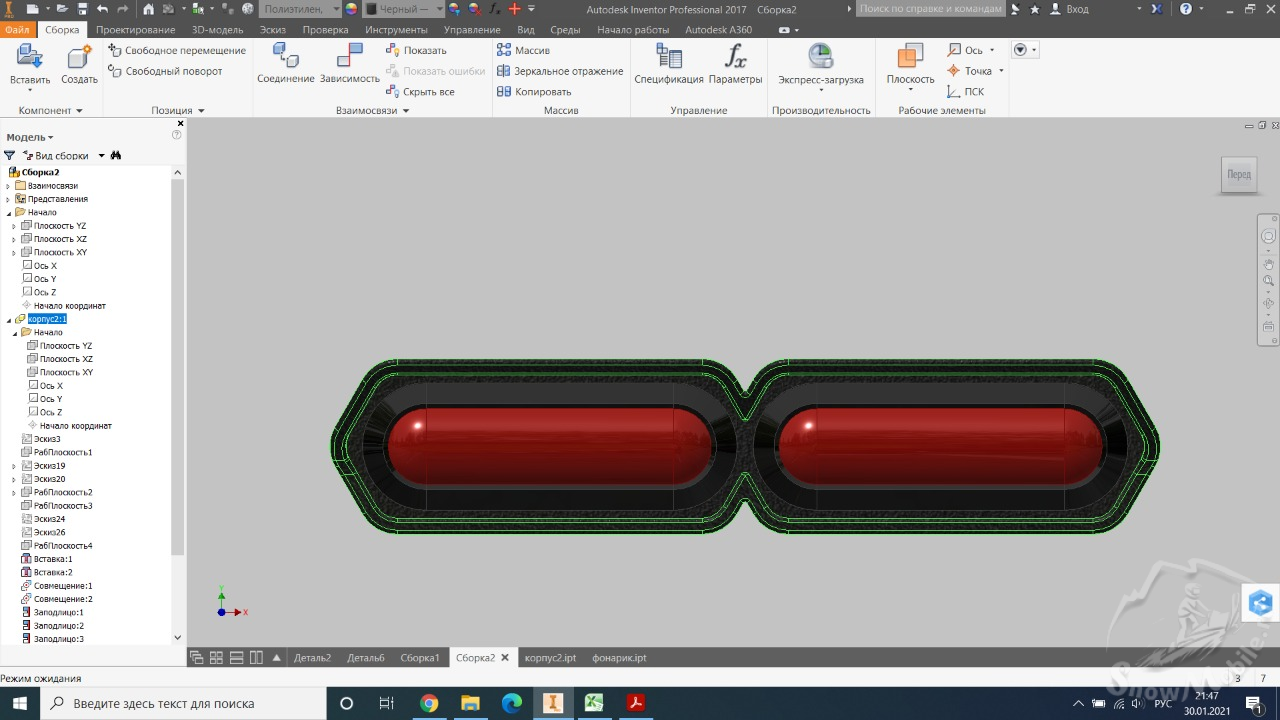Viewport: 1280px width, 720px height.
Task: Click the ПСК coordinate system tool
Action: click(965, 92)
